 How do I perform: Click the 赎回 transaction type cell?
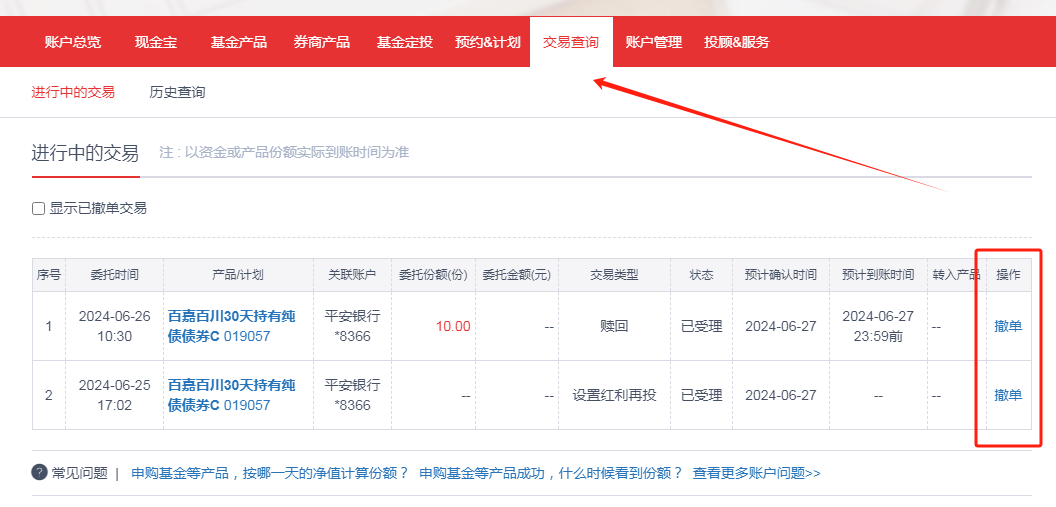pos(614,327)
